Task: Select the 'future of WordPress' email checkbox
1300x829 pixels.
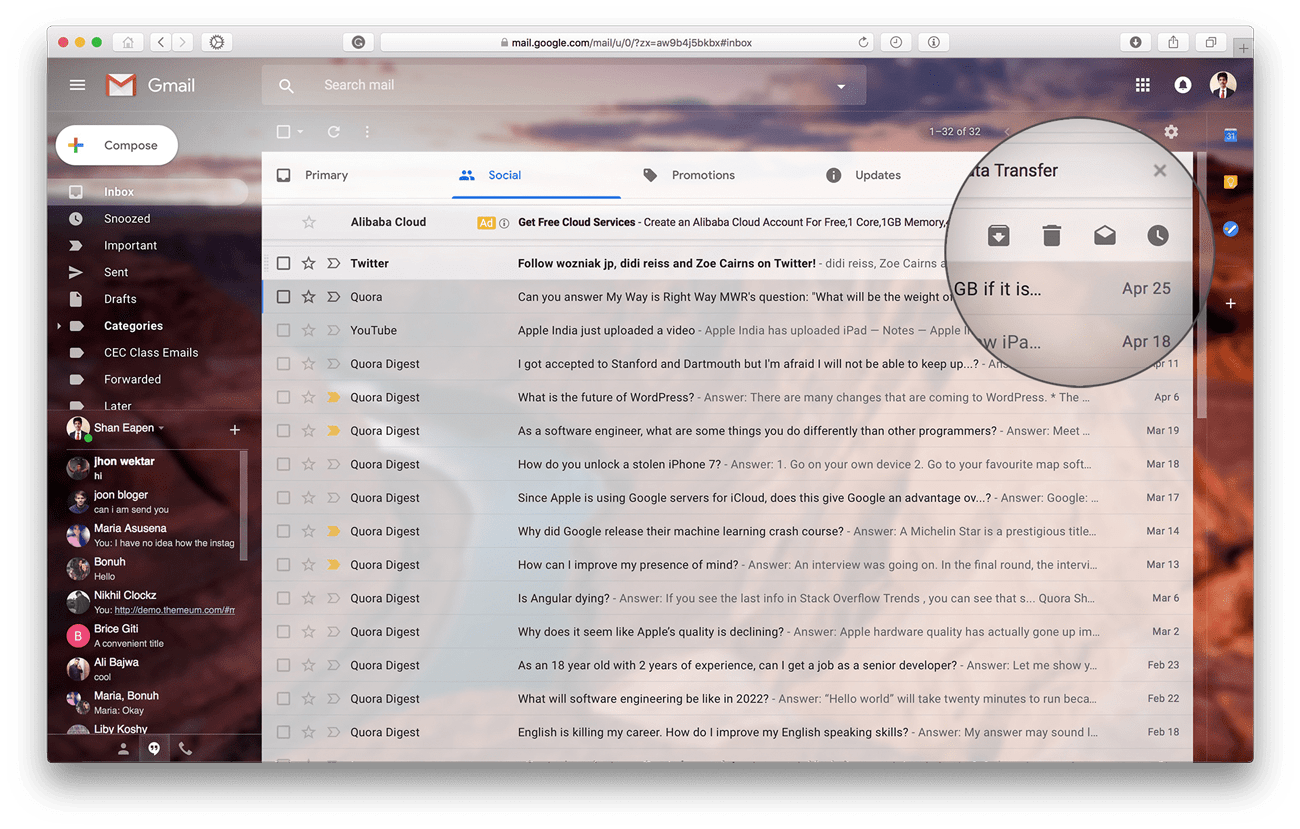Action: [283, 397]
